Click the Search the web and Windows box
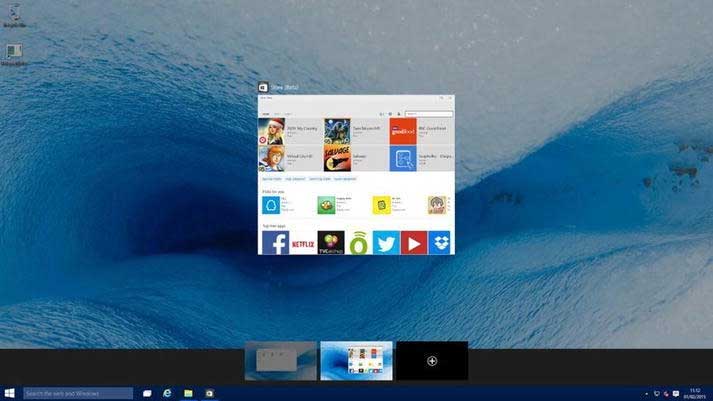 [78, 393]
